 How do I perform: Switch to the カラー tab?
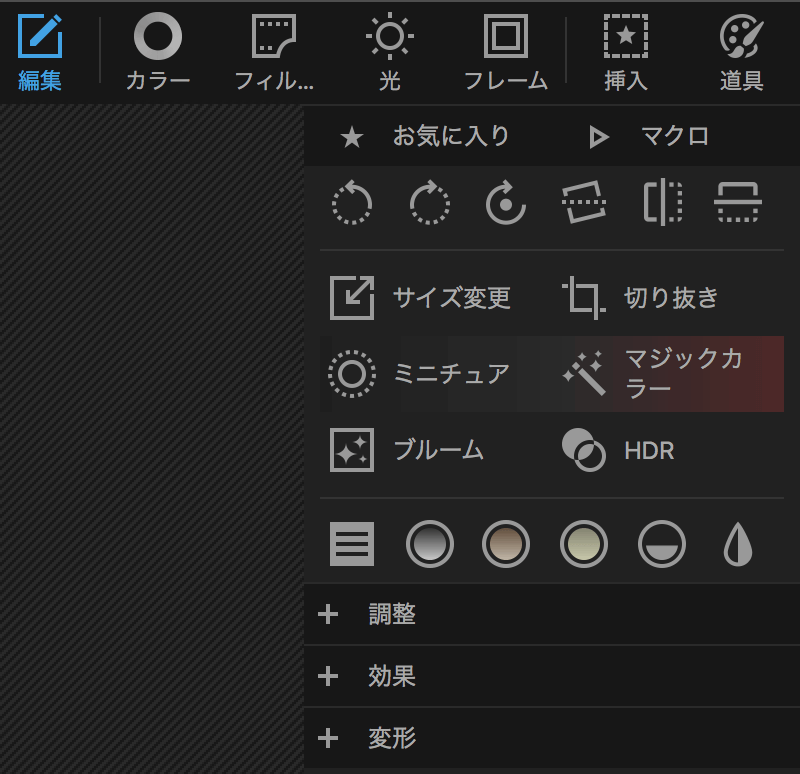pos(158,55)
